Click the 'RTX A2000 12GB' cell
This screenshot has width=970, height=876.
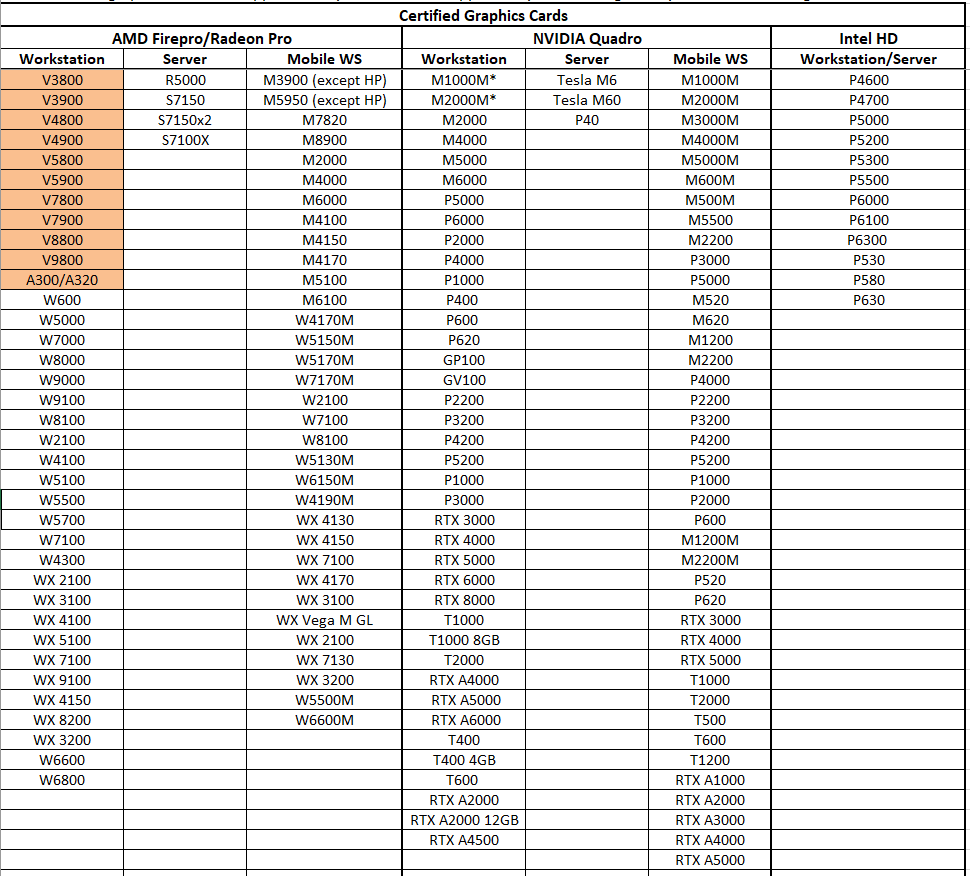[x=464, y=820]
